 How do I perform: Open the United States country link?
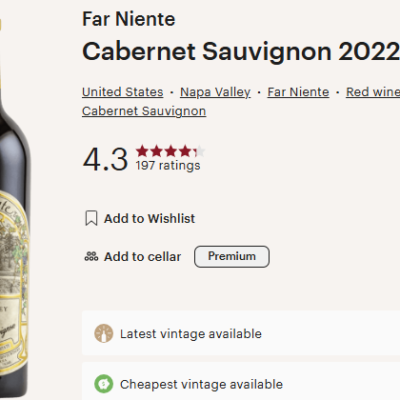123,92
